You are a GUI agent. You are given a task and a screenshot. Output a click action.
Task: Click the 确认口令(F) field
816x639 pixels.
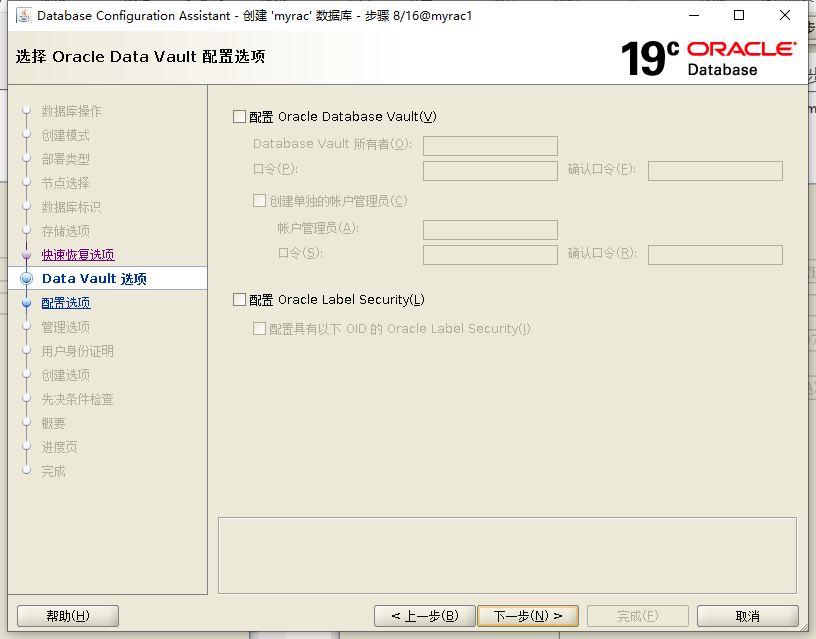click(x=715, y=171)
